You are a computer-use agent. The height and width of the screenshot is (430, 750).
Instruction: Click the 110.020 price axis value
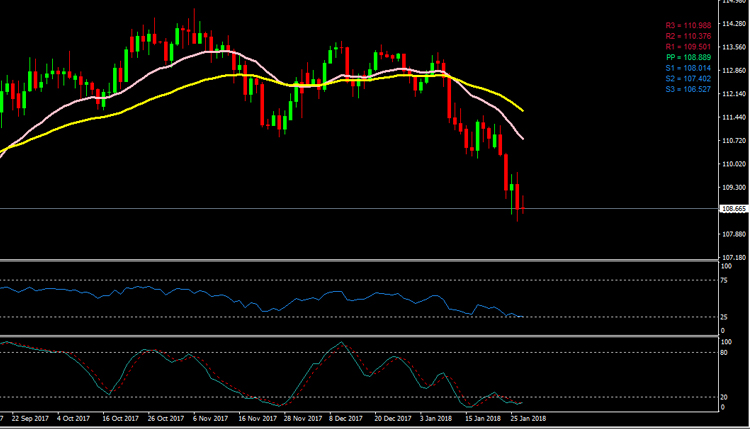734,164
